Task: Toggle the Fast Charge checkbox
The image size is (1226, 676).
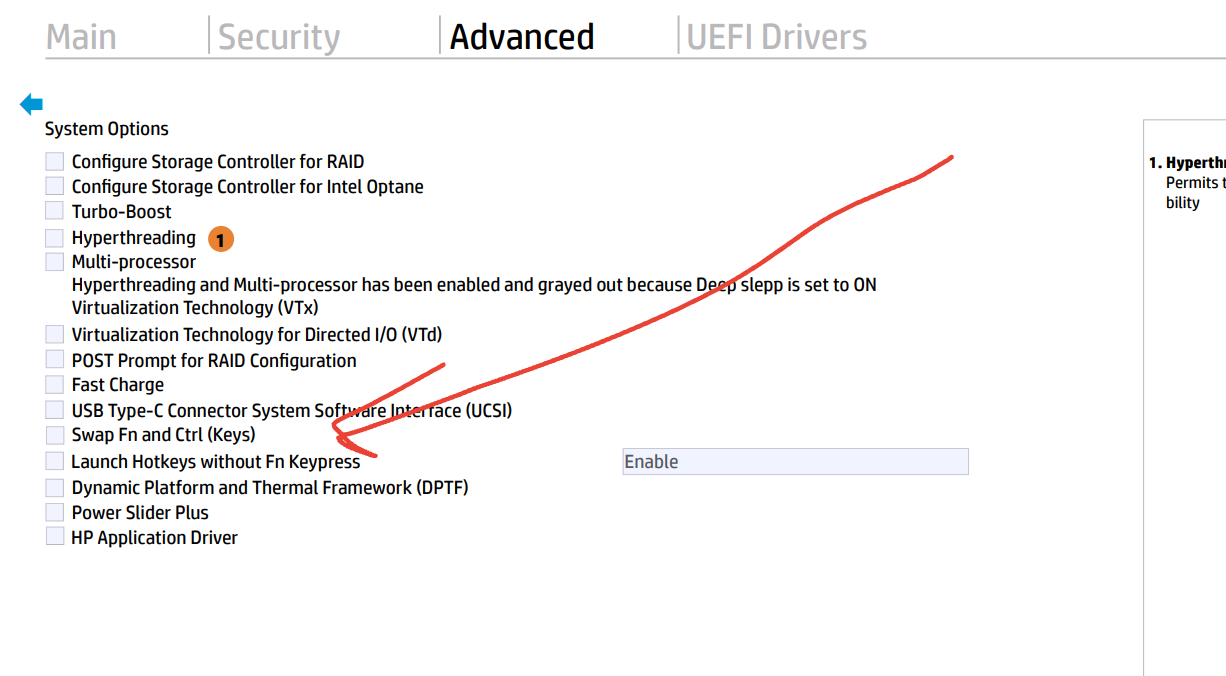Action: [x=54, y=384]
